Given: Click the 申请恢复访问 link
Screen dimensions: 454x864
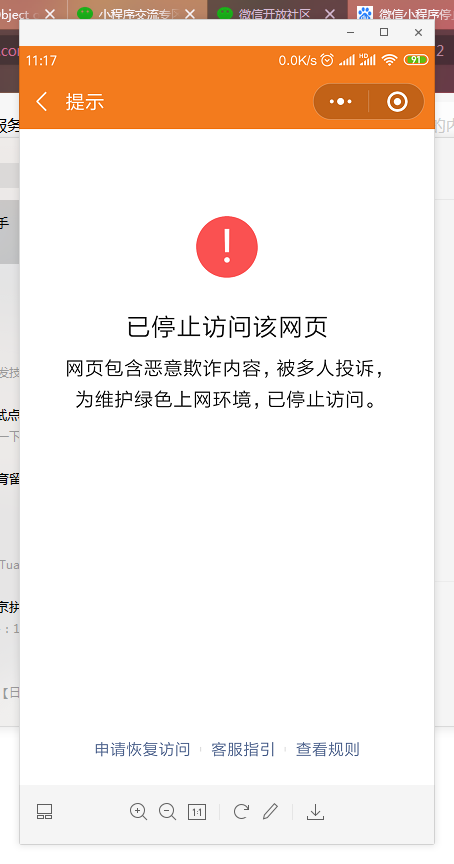Looking at the screenshot, I should tap(142, 749).
